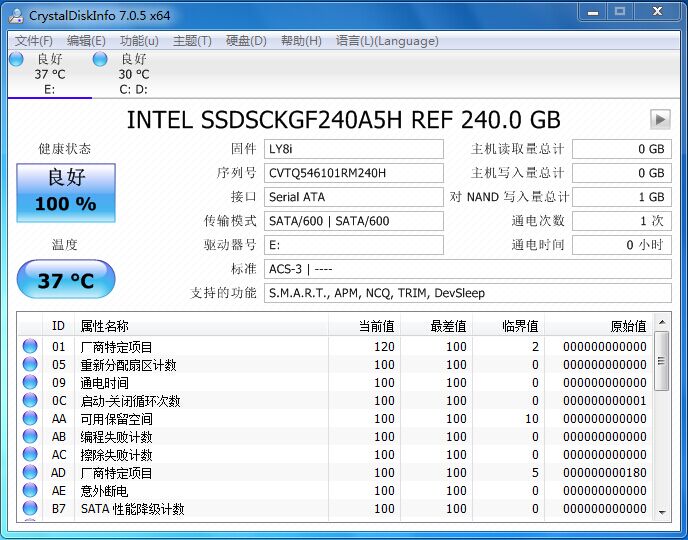Viewport: 688px width, 540px height.
Task: Open the 编辑(E) menu
Action: (x=86, y=41)
